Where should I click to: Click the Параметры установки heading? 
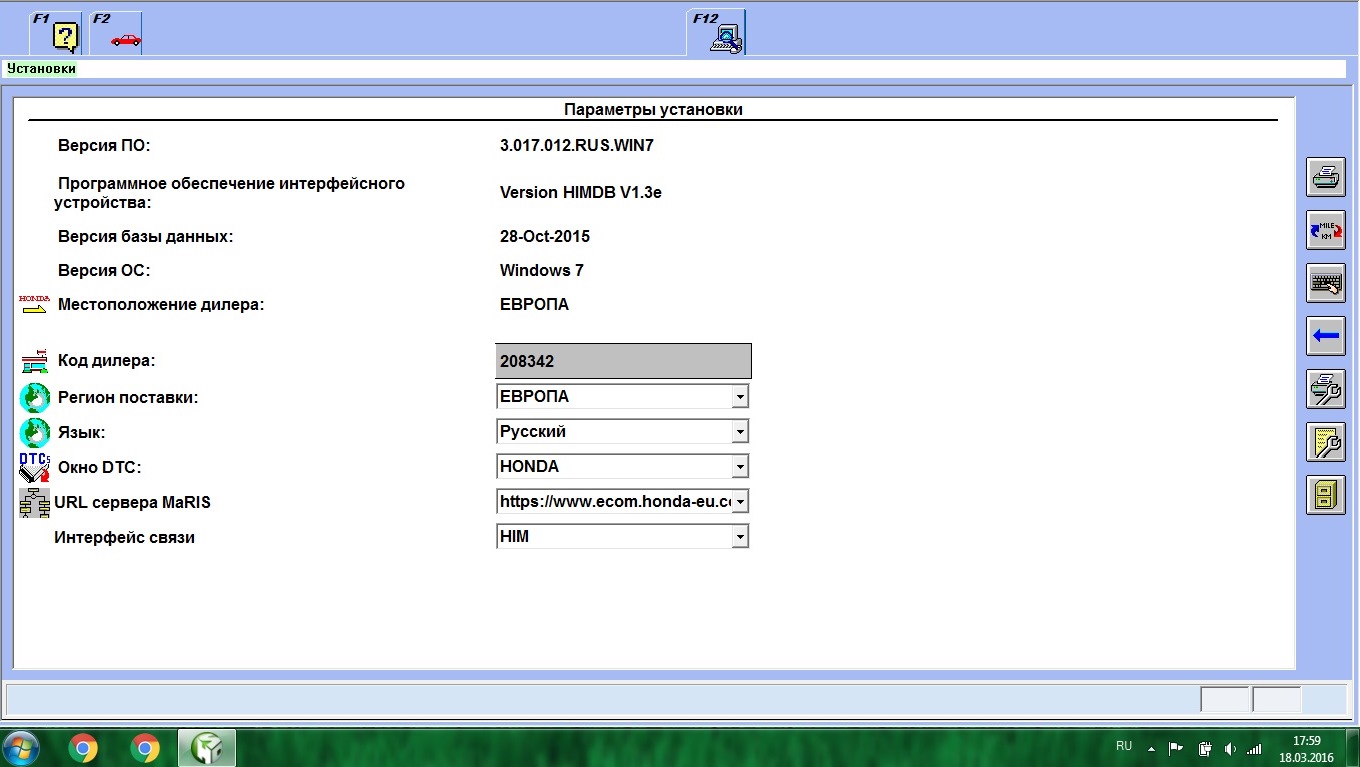coord(653,109)
